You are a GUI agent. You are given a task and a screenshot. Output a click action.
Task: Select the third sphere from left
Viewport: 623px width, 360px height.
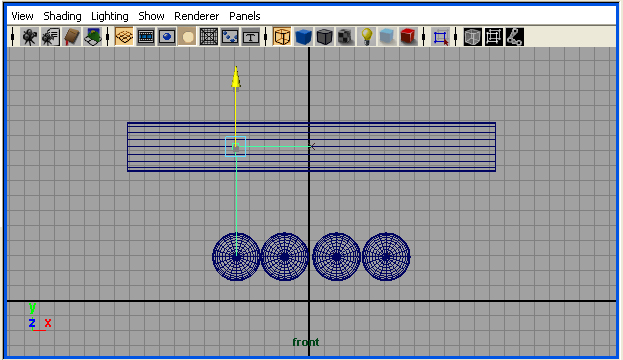[x=337, y=257]
